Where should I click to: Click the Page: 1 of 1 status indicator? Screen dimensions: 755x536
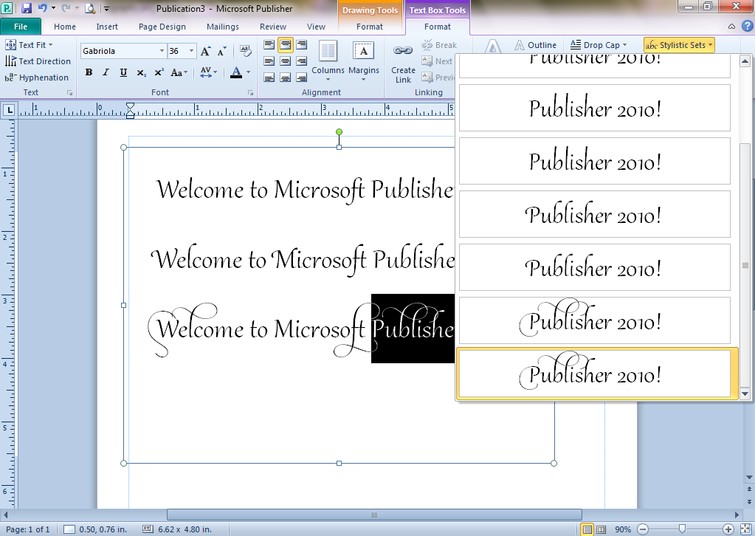pyautogui.click(x=27, y=529)
